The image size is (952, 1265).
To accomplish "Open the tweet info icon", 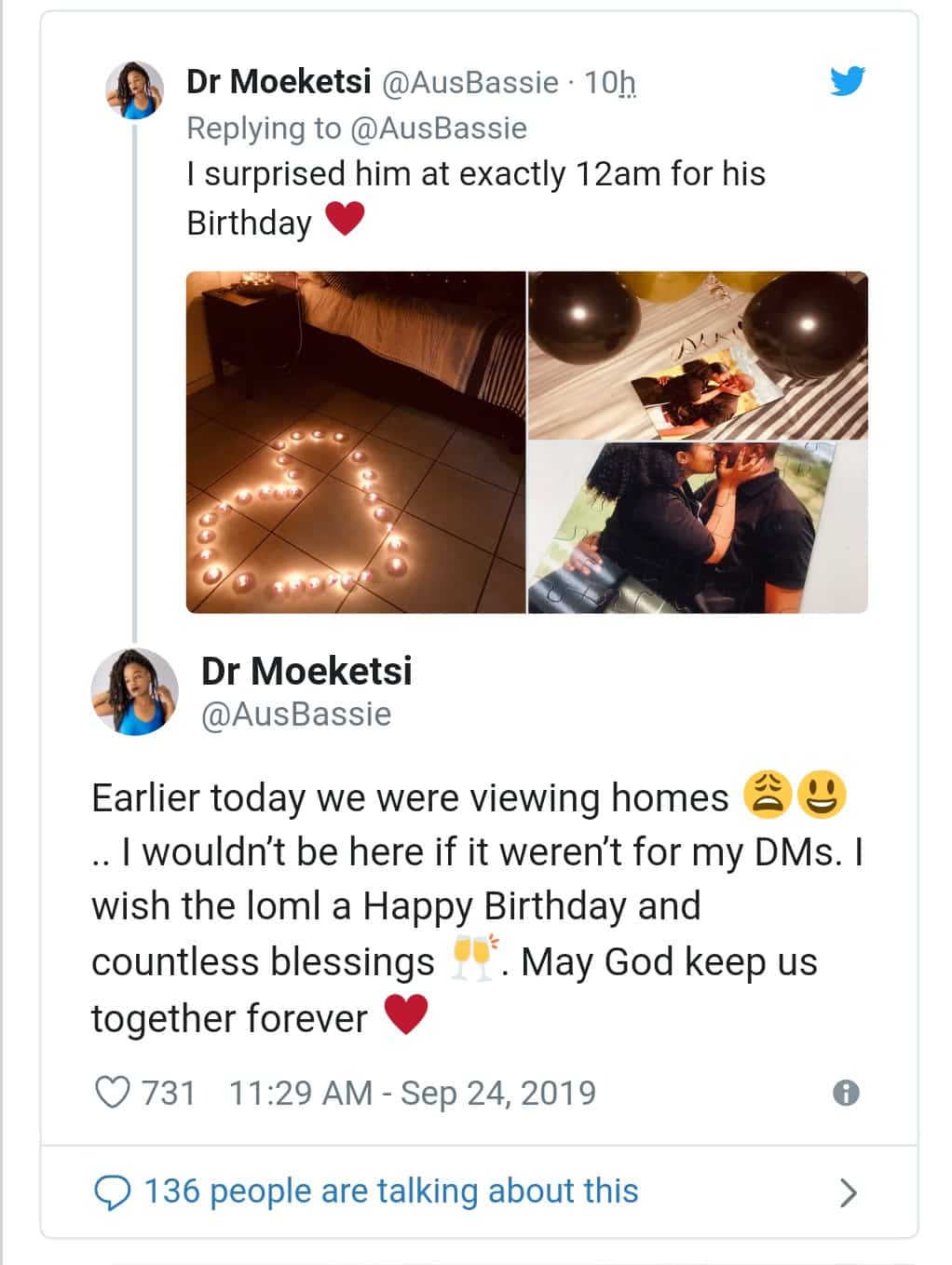I will pos(845,1092).
